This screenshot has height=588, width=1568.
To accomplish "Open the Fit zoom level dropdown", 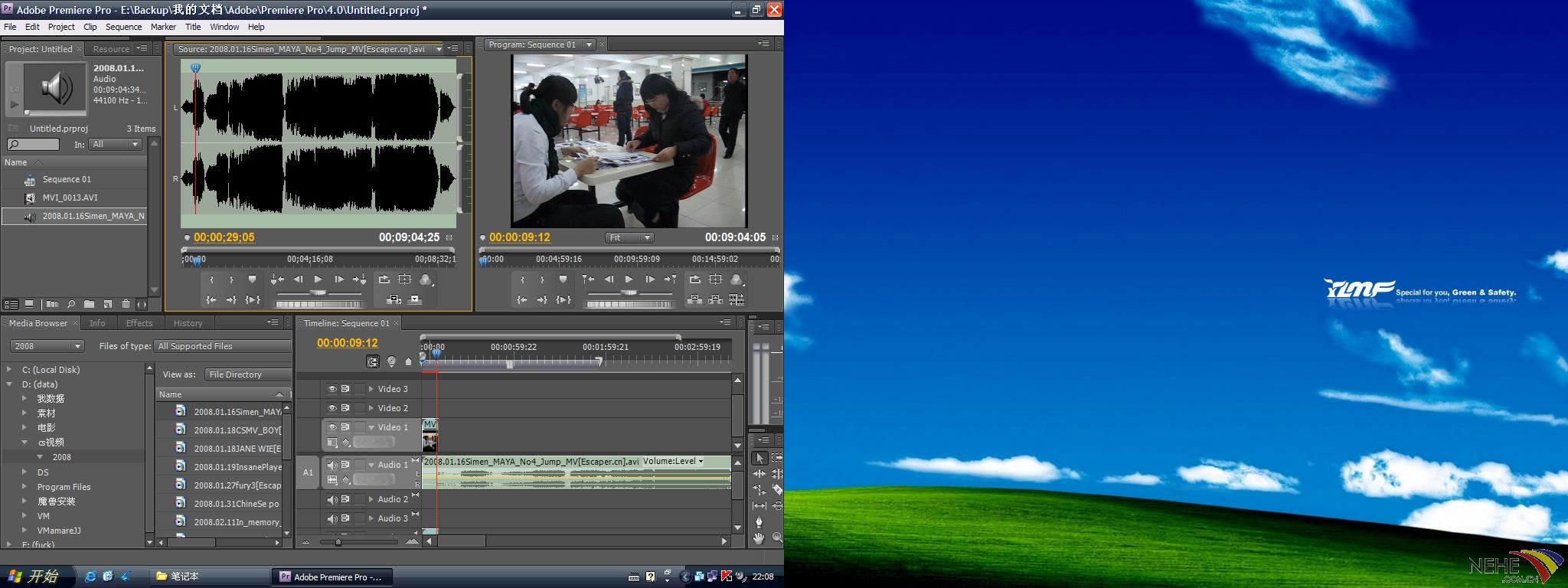I will coord(629,238).
